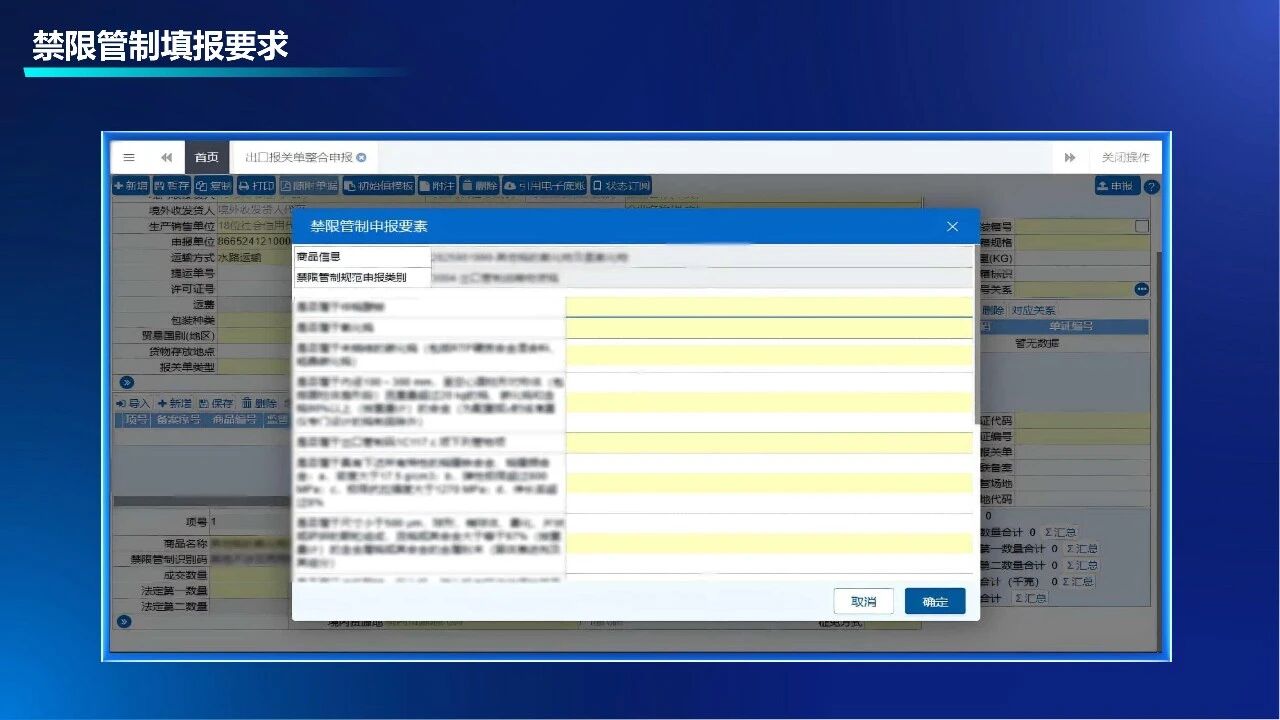Screen dimensions: 1280x720
Task: Click the 删除 trash toolbar button
Action: coord(479,186)
